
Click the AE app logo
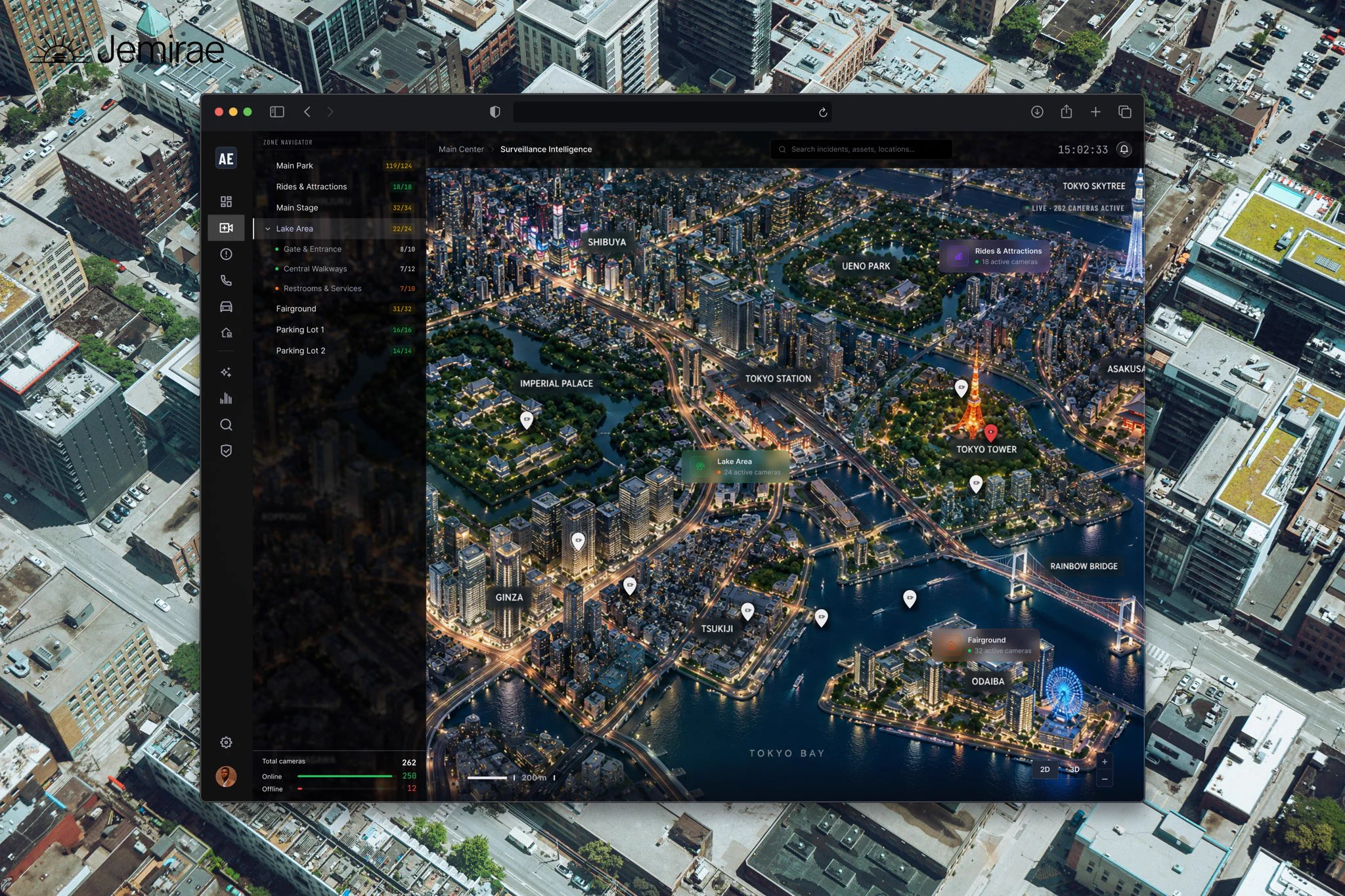[226, 159]
